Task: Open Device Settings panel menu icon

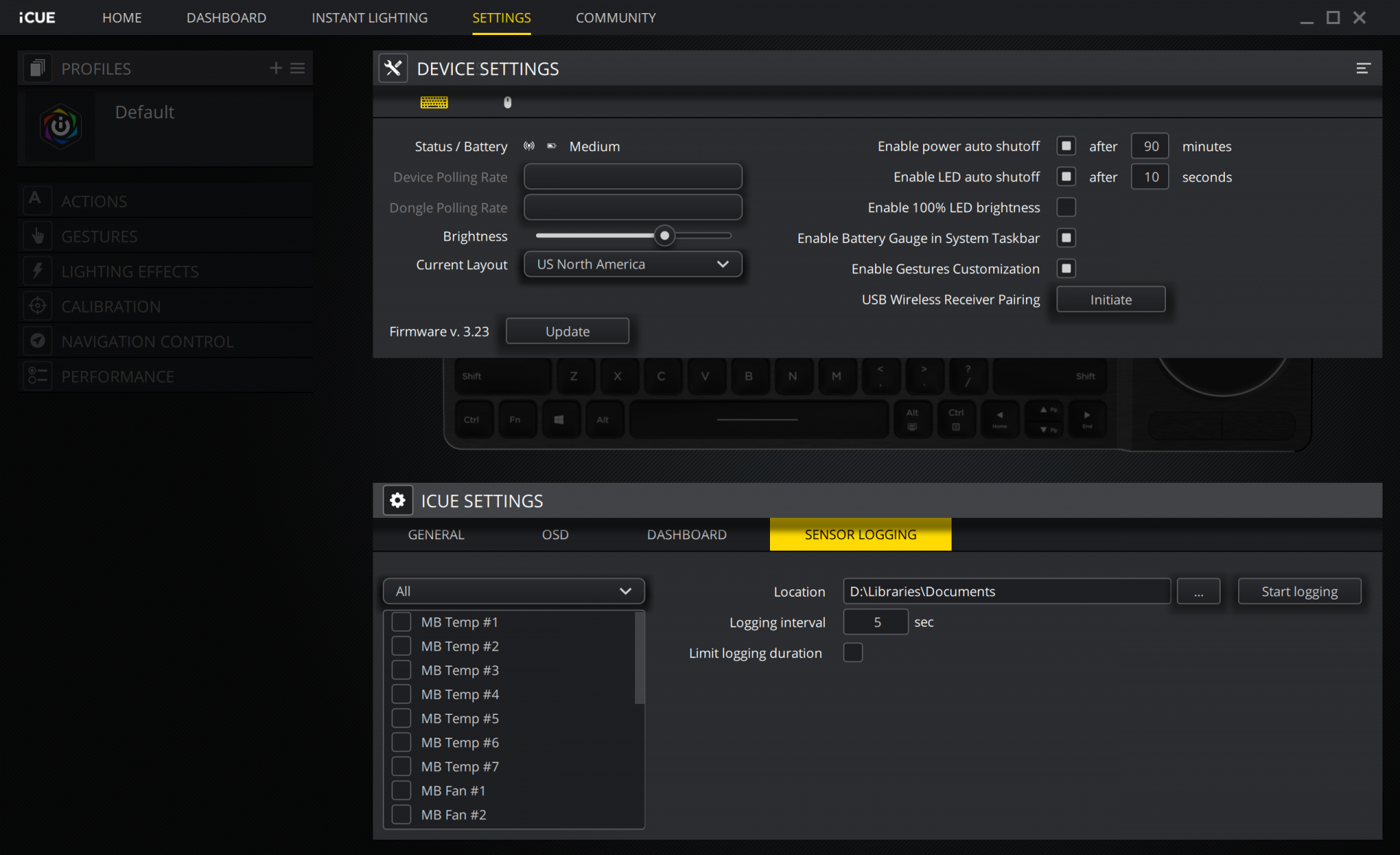Action: point(1363,69)
